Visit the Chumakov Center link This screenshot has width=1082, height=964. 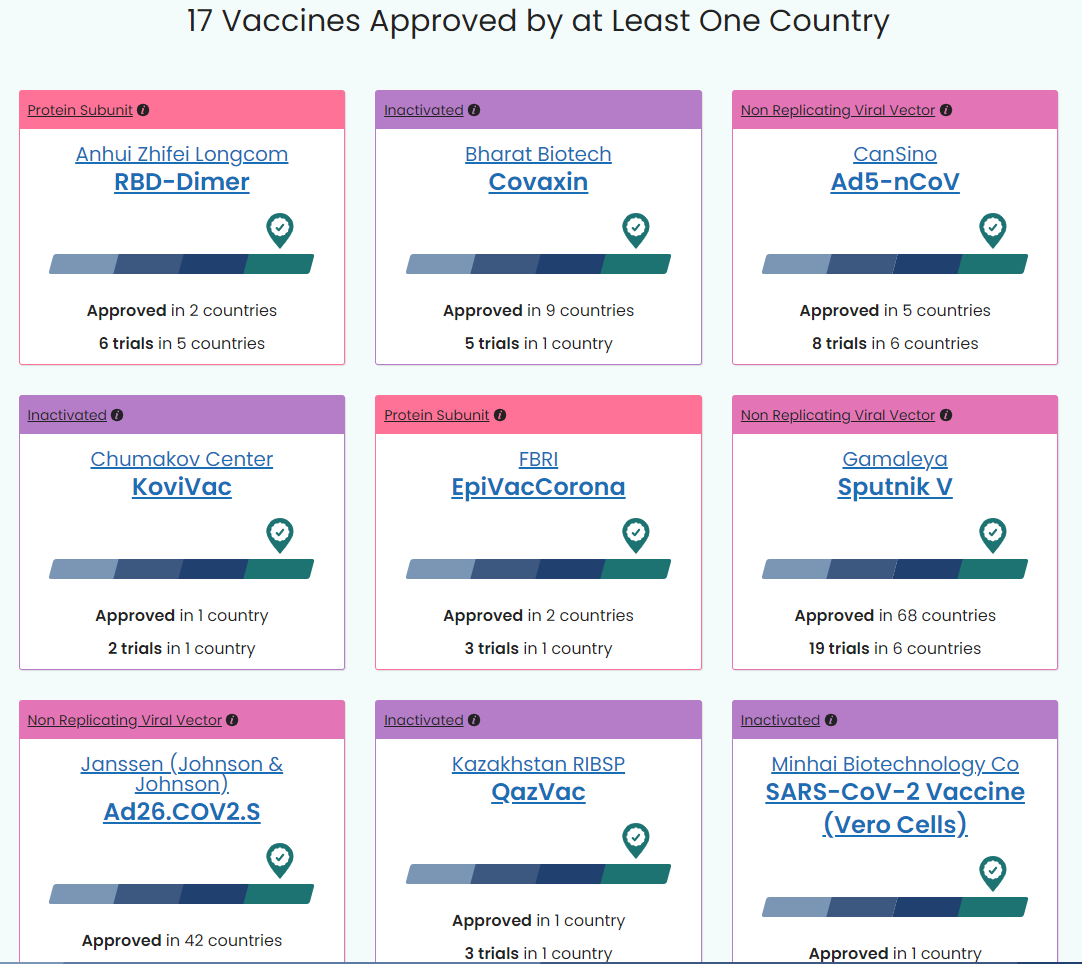181,459
